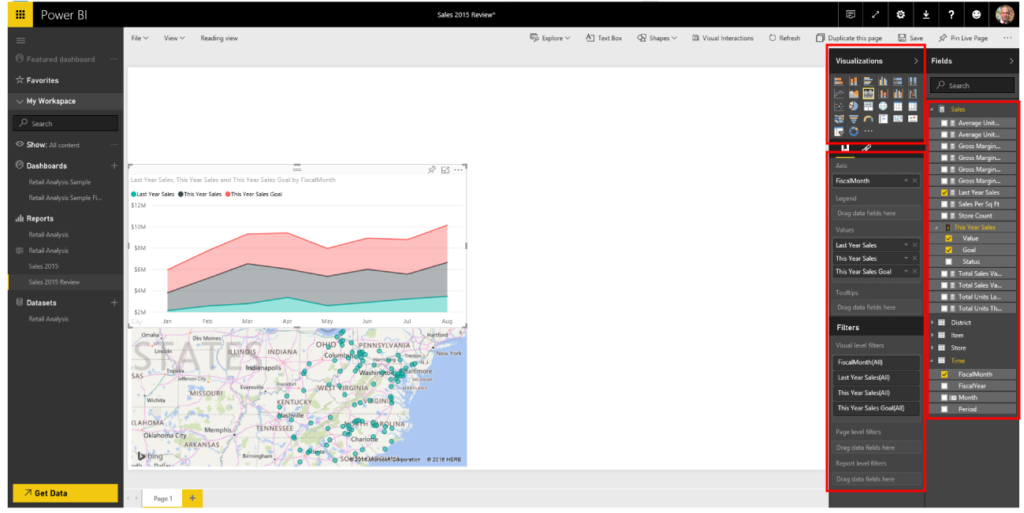Collapse the Fields pane chevron
This screenshot has height=513, width=1024.
[x=1012, y=61]
